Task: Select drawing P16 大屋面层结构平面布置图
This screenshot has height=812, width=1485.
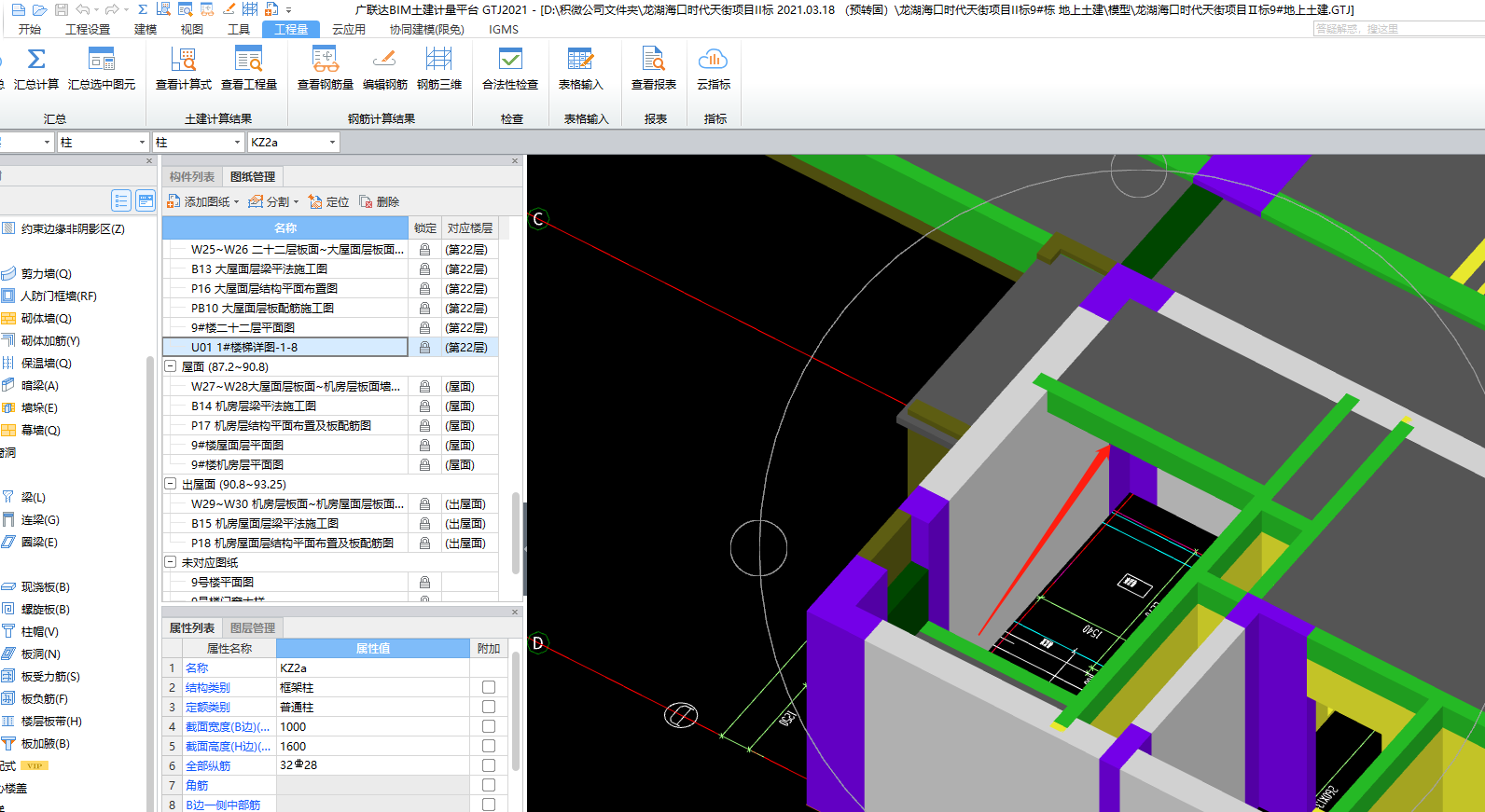Action: [x=265, y=289]
